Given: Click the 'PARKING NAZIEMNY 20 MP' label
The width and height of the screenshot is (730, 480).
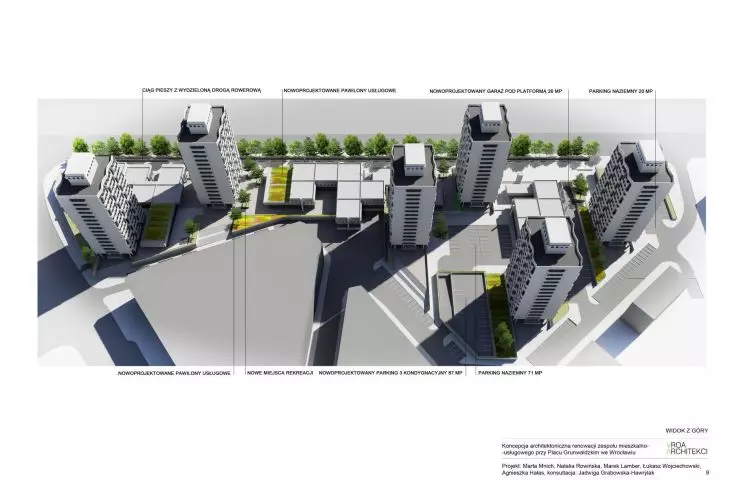Looking at the screenshot, I should [621, 91].
